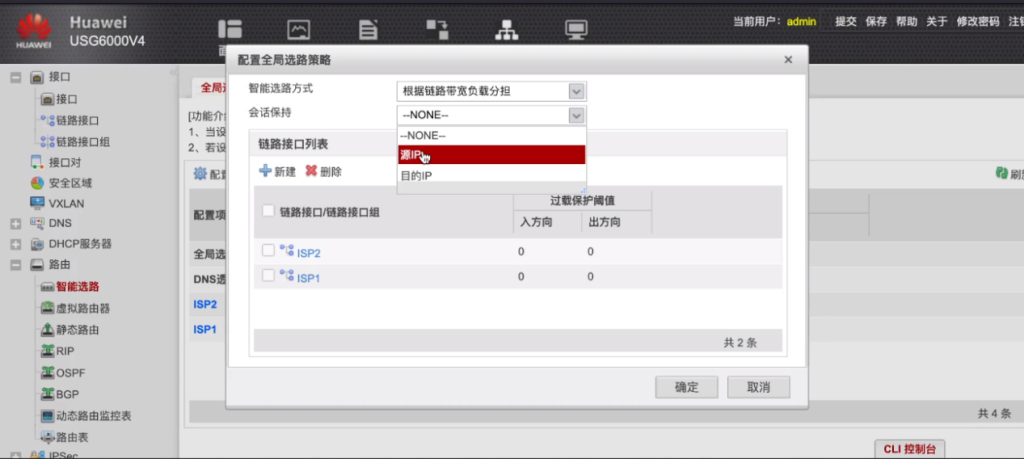Viewport: 1024px width, 459px height.
Task: Open the policy document icon in top navigation
Action: 368,29
